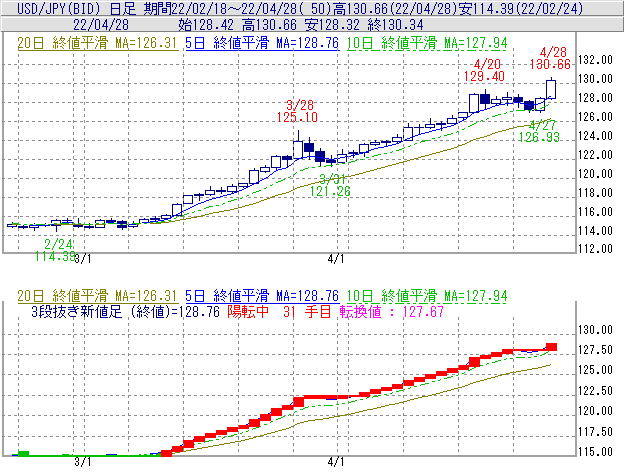Viewport: 624px width, 475px height.
Task: Click the 31 手目 count text
Action: [307, 311]
